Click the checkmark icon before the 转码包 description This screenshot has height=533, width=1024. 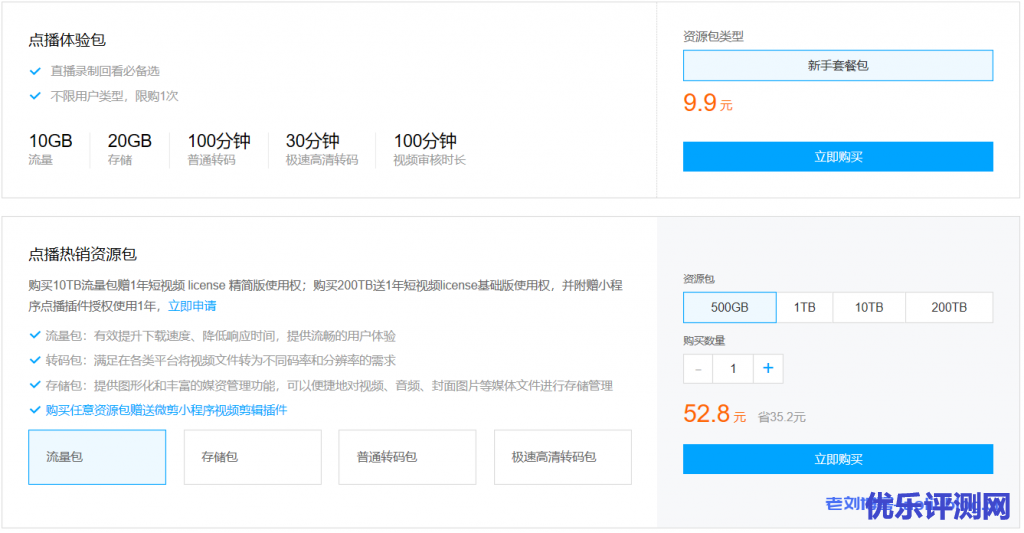[35, 360]
